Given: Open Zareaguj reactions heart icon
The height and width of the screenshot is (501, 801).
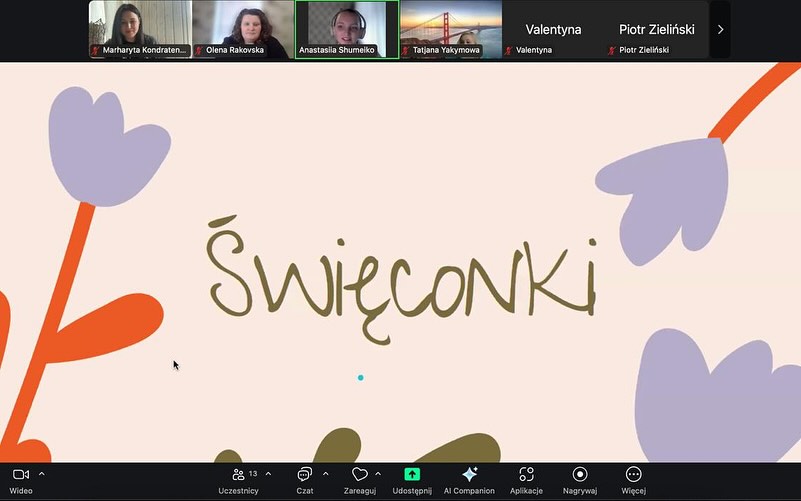Looking at the screenshot, I should pos(360,474).
